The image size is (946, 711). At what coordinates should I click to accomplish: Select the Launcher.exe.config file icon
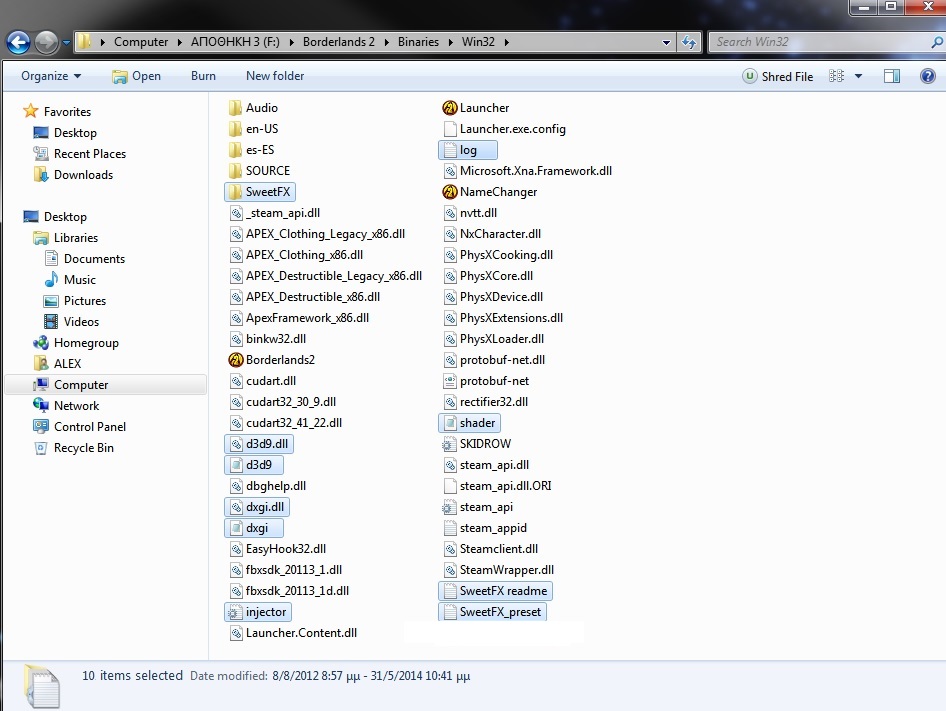click(x=449, y=129)
